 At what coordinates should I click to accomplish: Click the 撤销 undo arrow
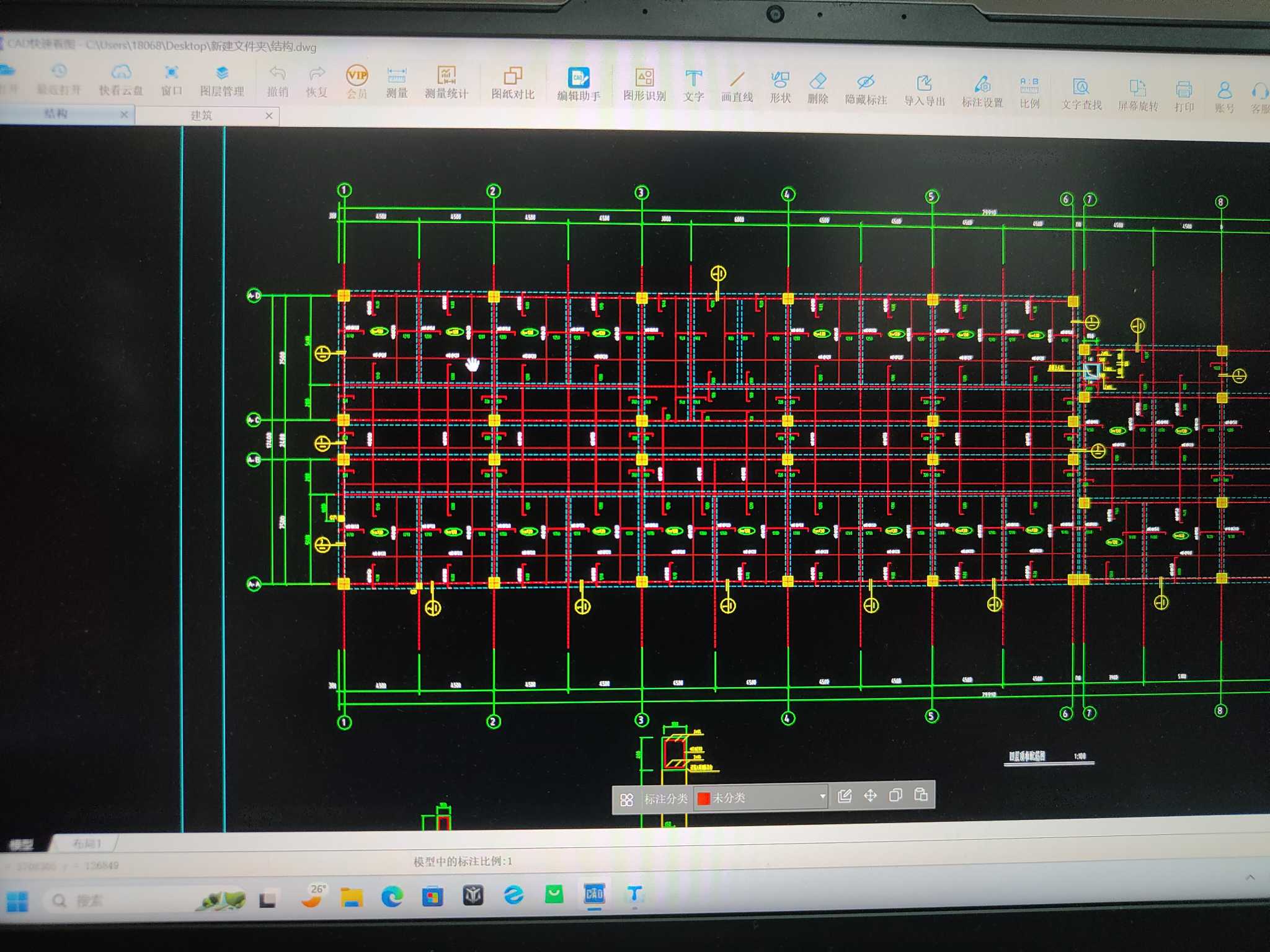(277, 81)
